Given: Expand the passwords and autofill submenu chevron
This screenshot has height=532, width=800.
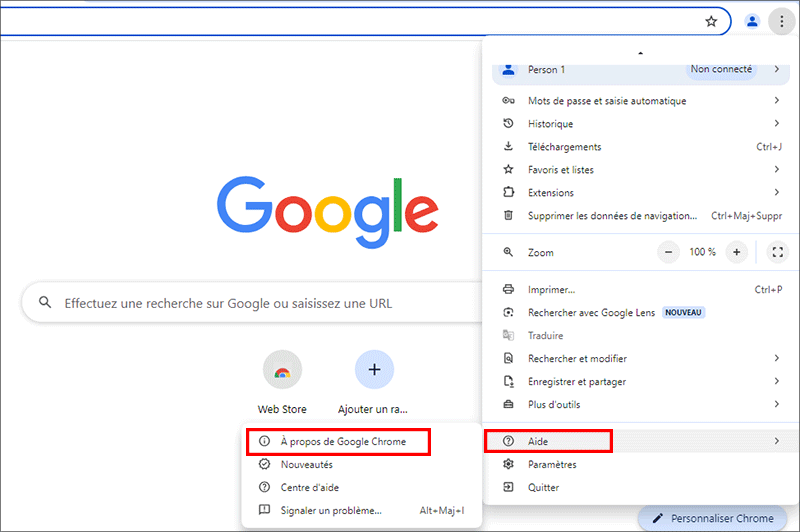Looking at the screenshot, I should tap(777, 100).
